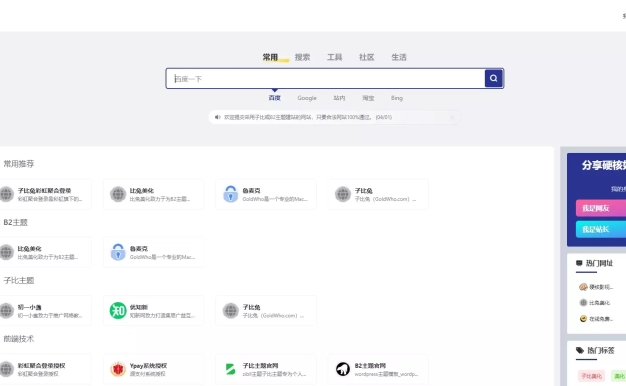This screenshot has width=626, height=386.
Task: Click the zibll主题 description under 子比主题官网
Action: pyautogui.click(x=274, y=374)
